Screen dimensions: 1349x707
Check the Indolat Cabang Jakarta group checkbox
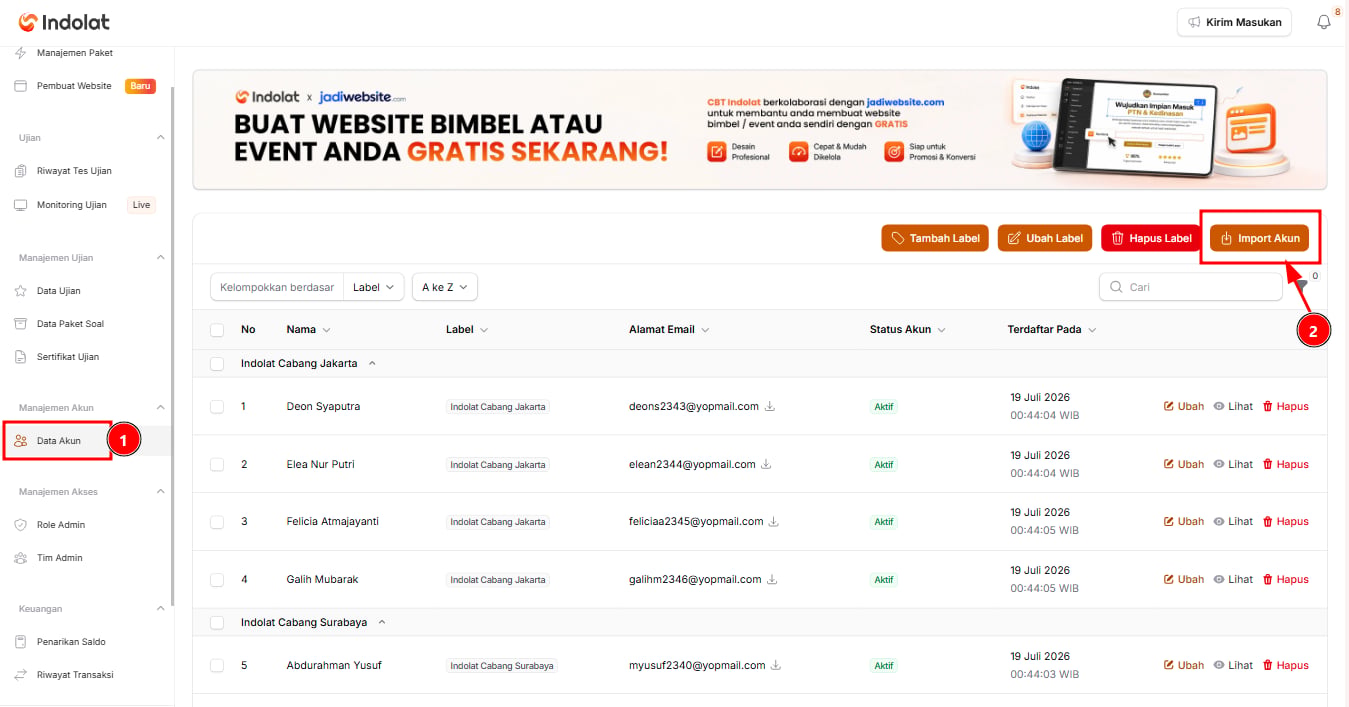click(217, 364)
